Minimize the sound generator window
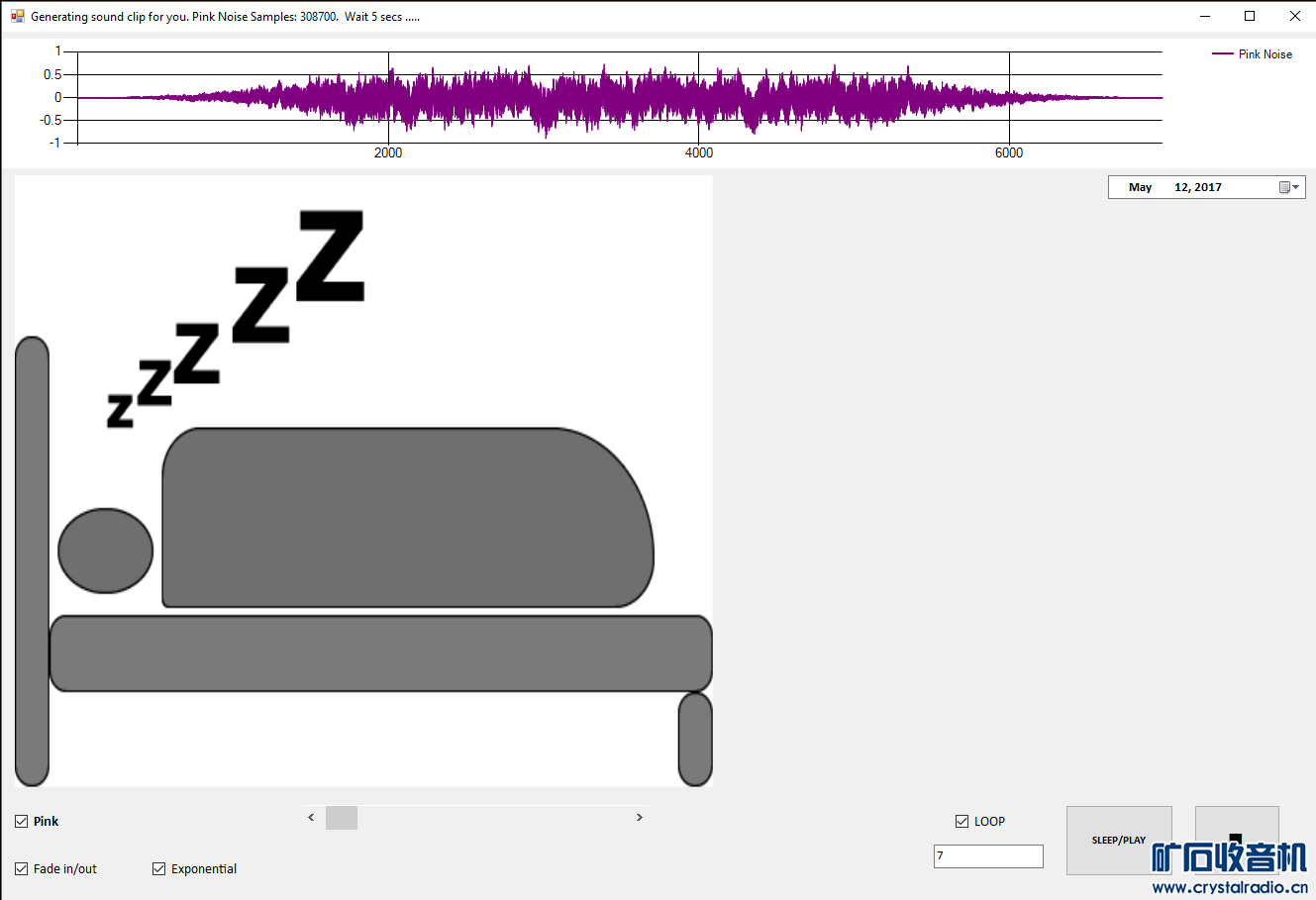The width and height of the screenshot is (1316, 900). [x=1205, y=16]
